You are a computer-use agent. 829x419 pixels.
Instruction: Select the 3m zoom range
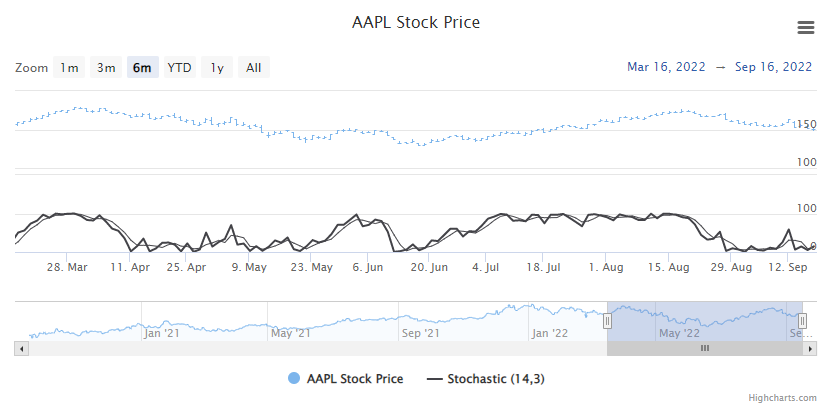105,68
